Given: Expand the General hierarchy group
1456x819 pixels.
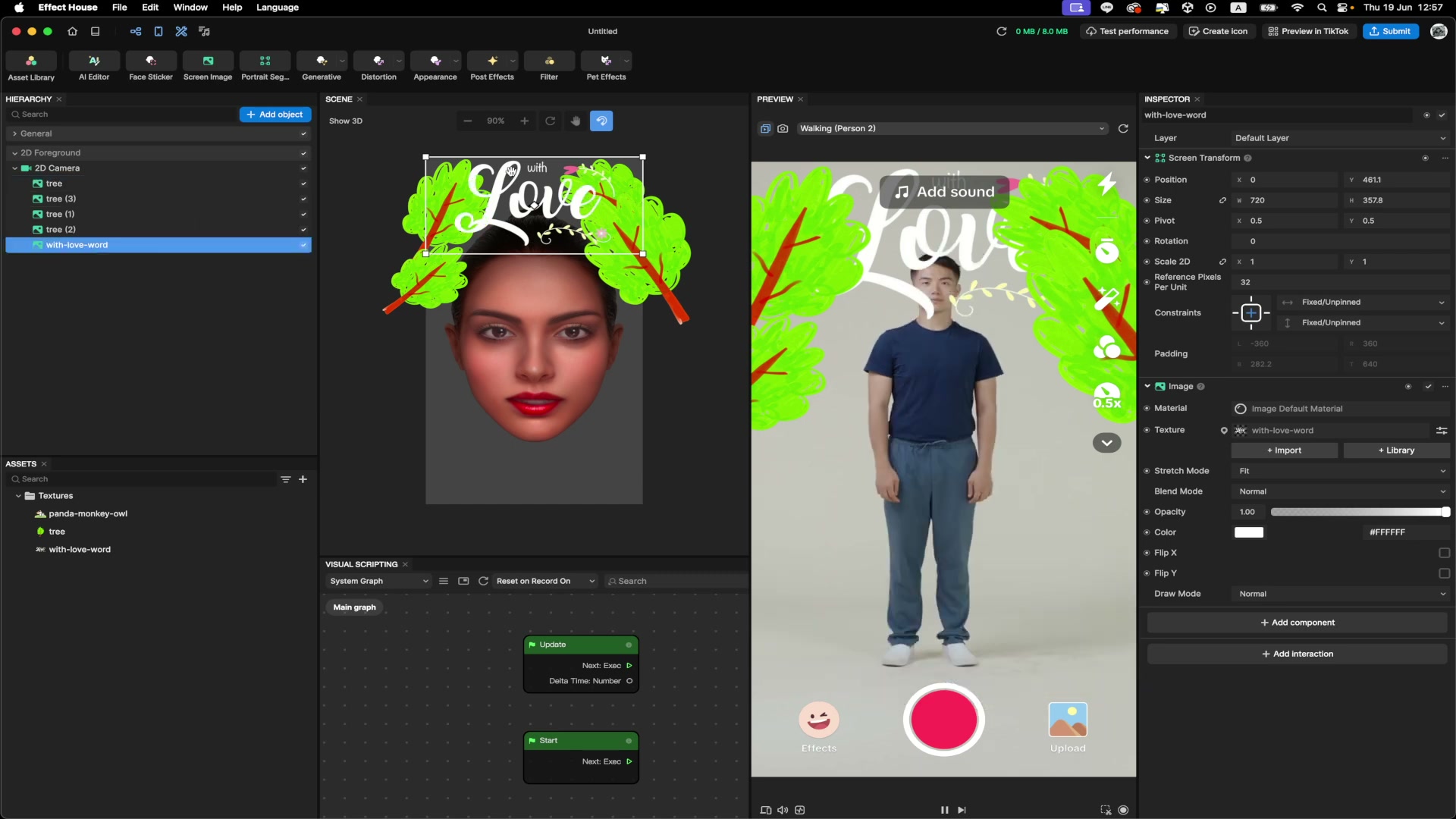Looking at the screenshot, I should pyautogui.click(x=15, y=133).
